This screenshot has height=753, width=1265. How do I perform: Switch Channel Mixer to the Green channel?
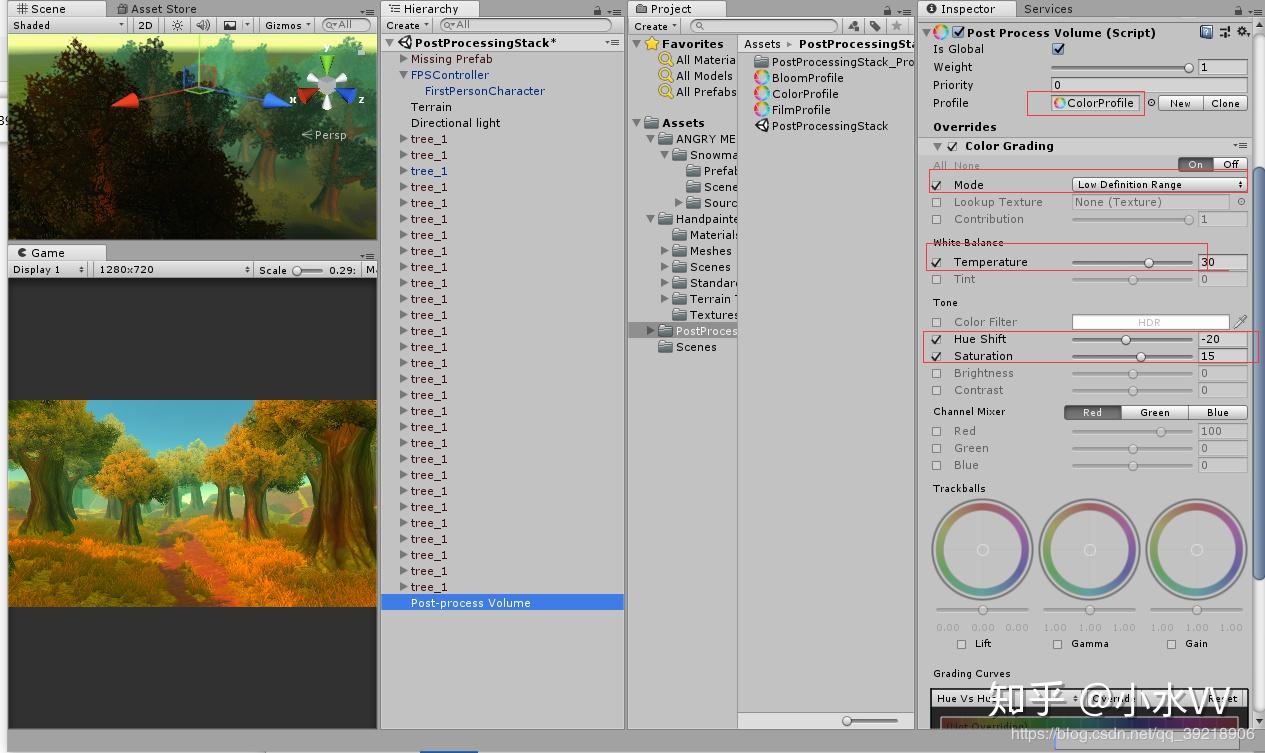[x=1154, y=412]
